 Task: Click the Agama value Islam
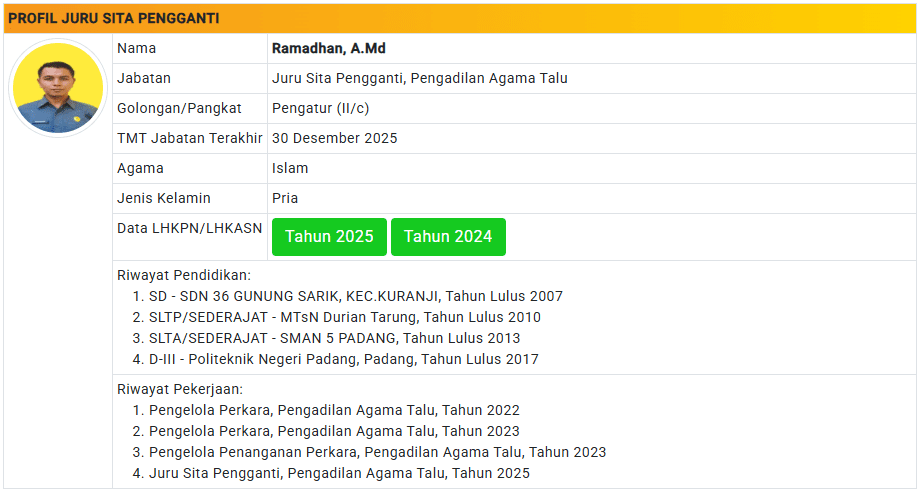pyautogui.click(x=290, y=168)
